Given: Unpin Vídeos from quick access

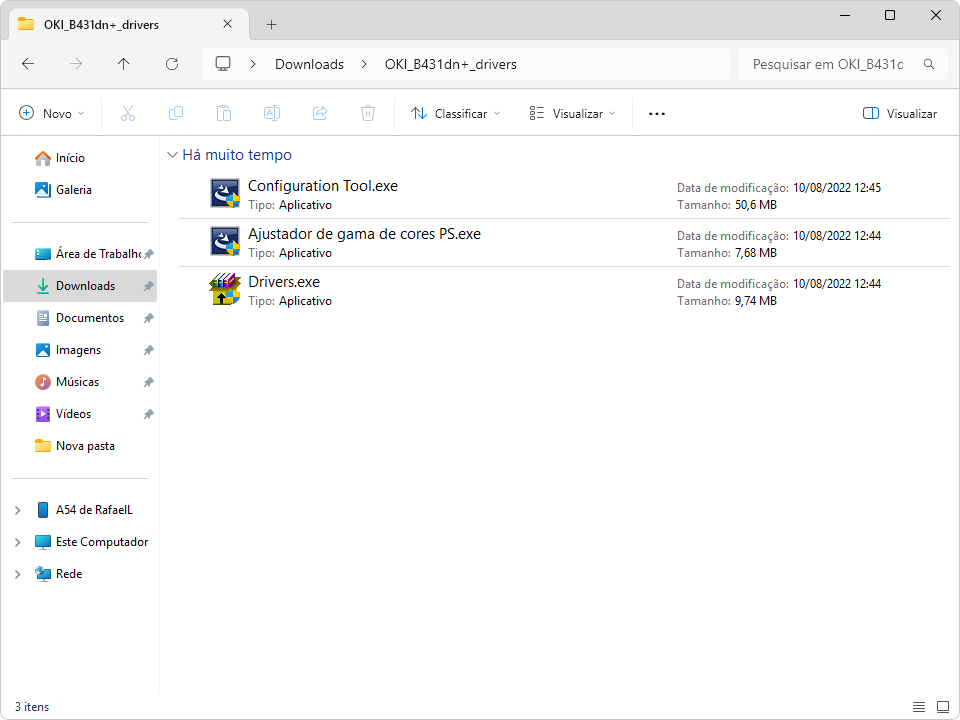Looking at the screenshot, I should tap(148, 414).
